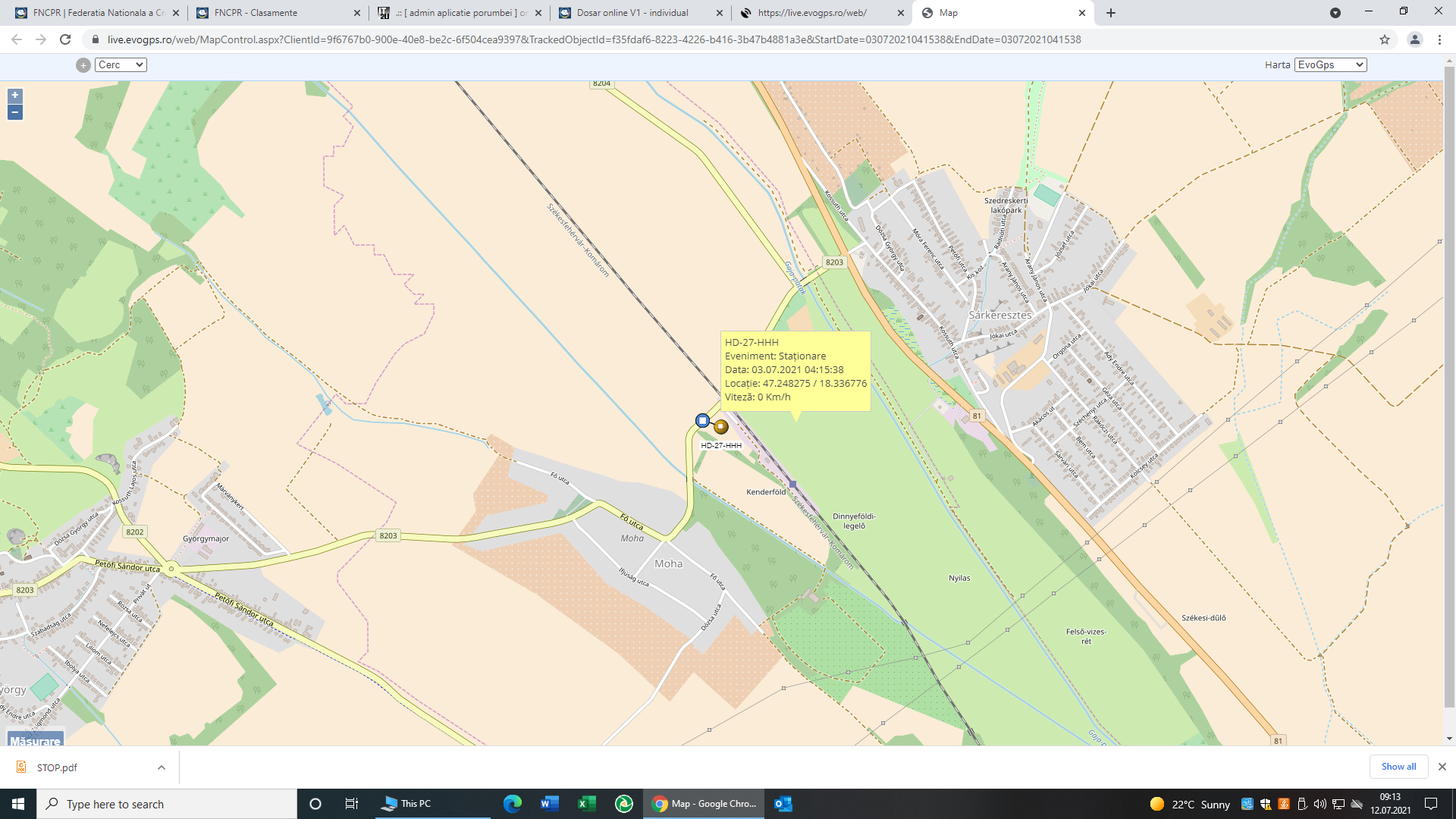1456x819 pixels.
Task: Open a new browser tab
Action: coord(1111,13)
